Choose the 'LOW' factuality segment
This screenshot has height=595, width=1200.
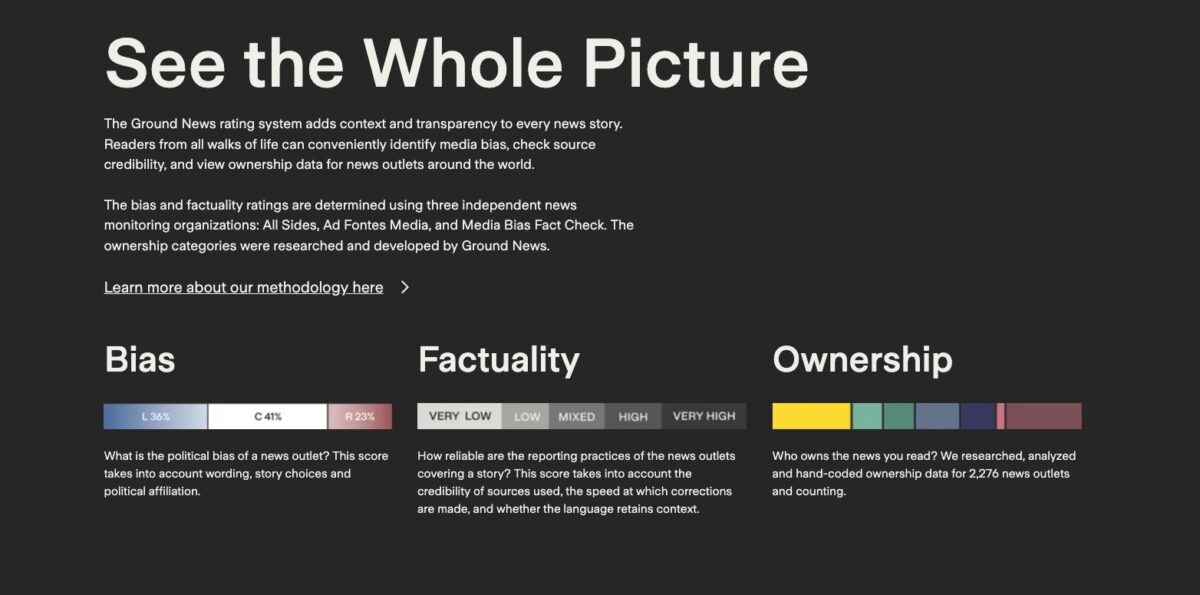527,416
